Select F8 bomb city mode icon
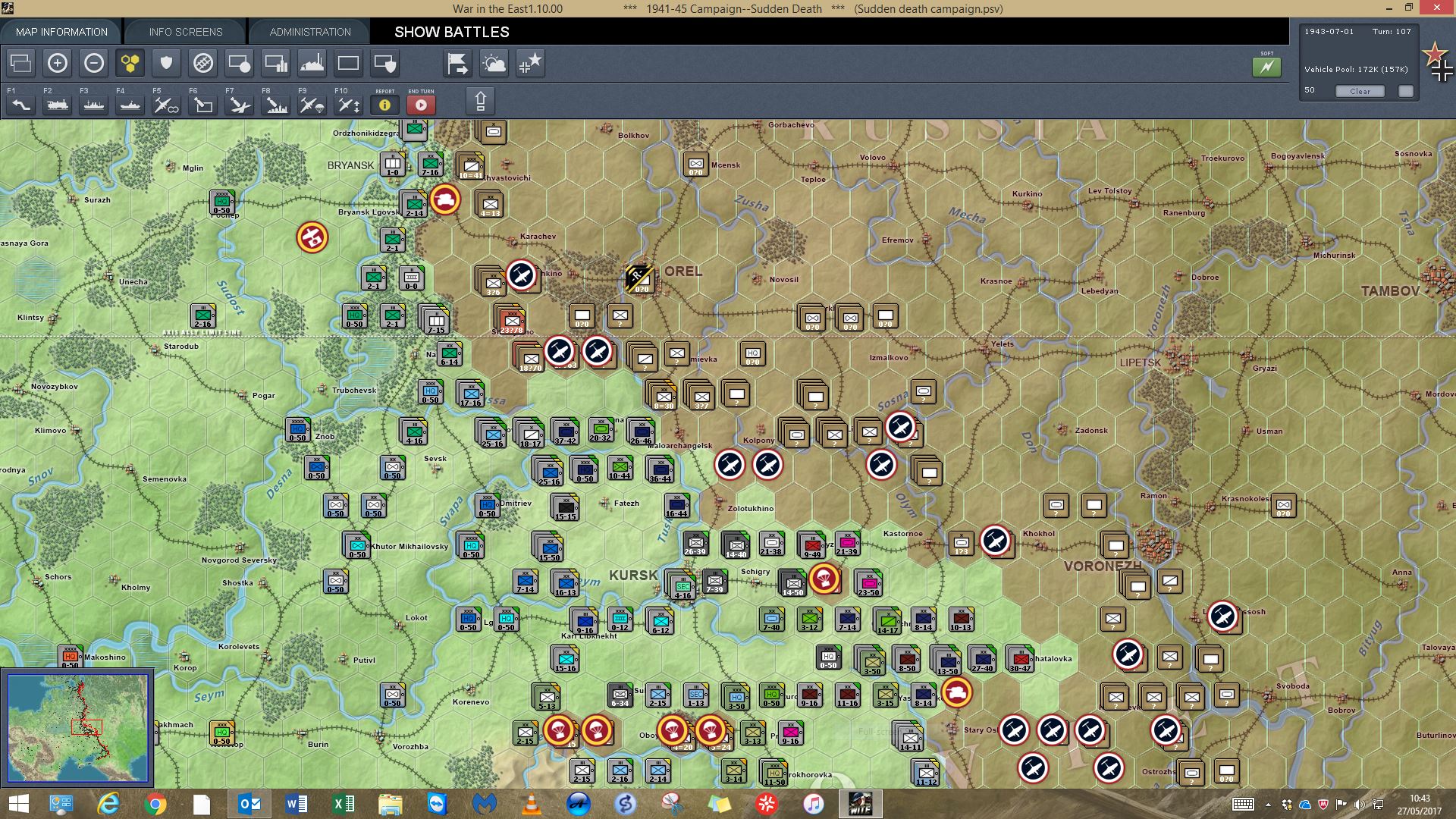Screen dimensions: 1456x819 coord(276,105)
